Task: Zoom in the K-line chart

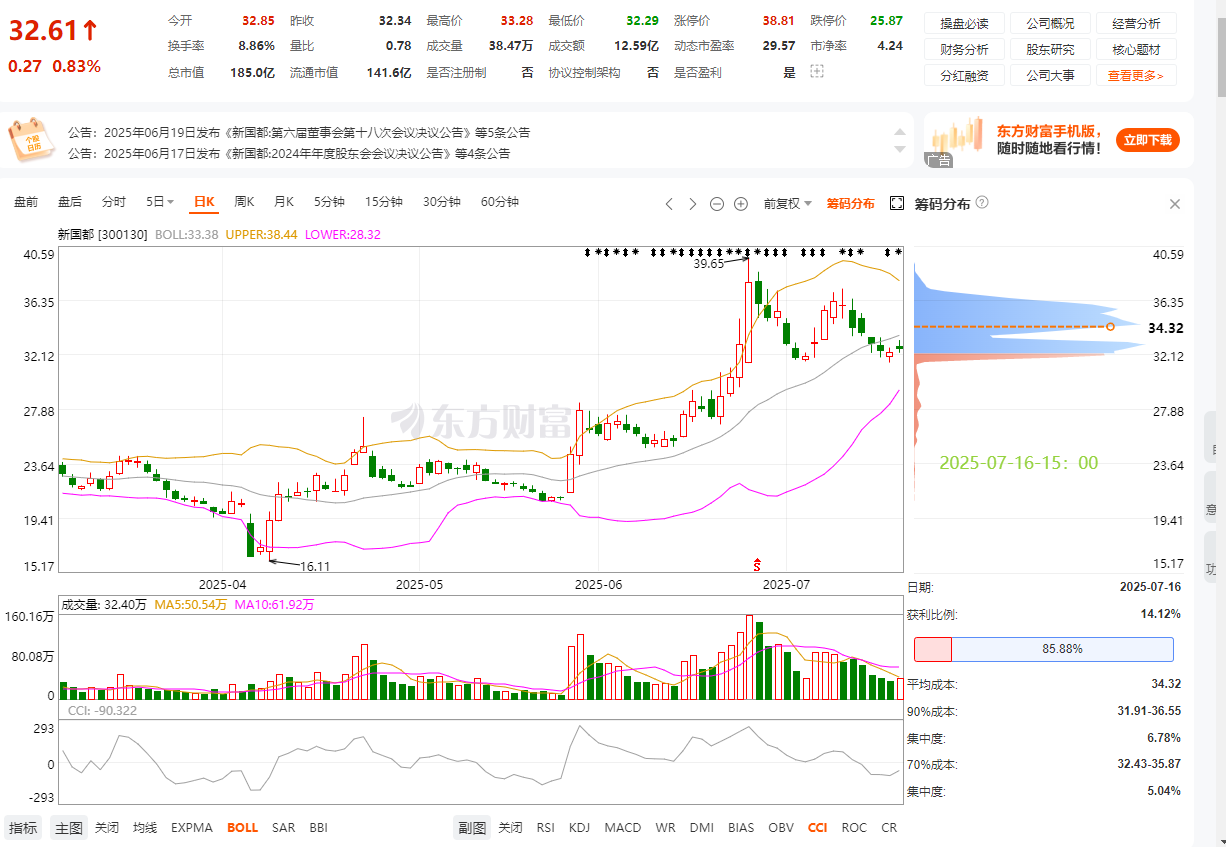Action: (x=741, y=203)
